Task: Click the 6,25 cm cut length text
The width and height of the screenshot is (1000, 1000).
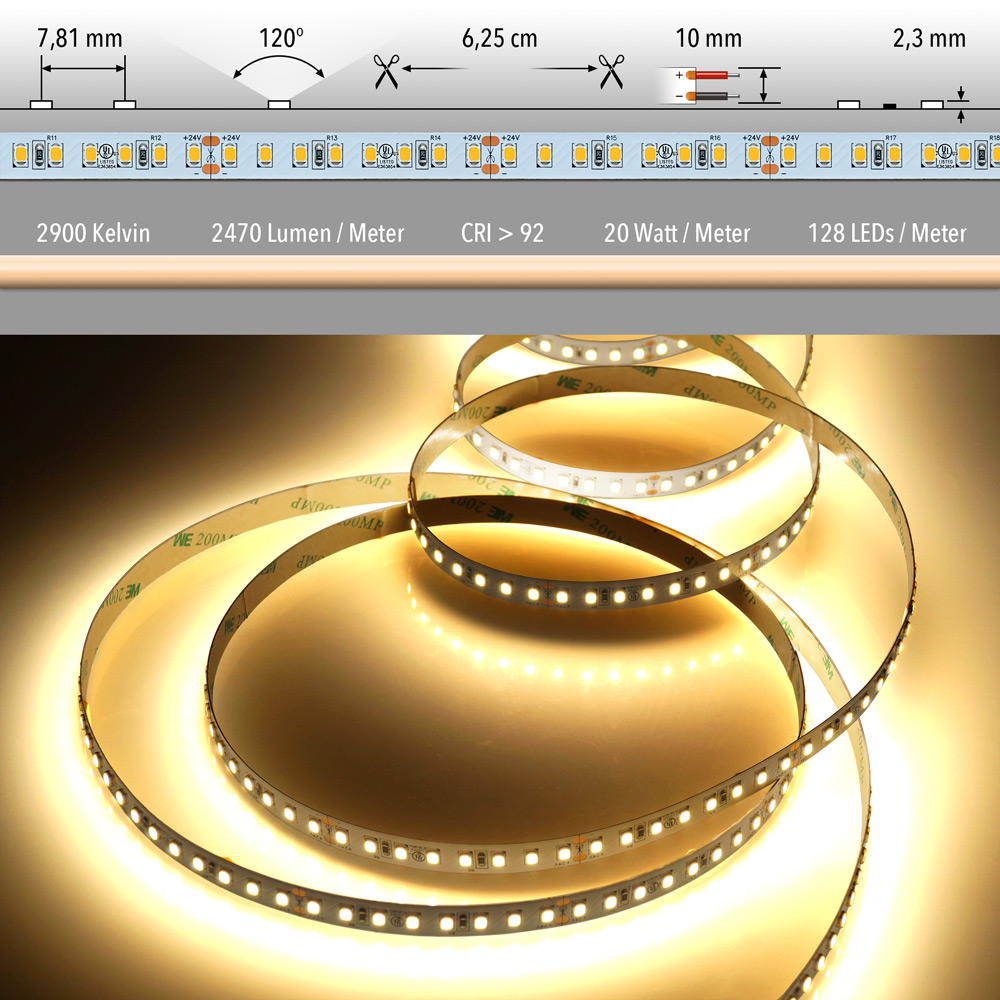Action: click(x=499, y=39)
